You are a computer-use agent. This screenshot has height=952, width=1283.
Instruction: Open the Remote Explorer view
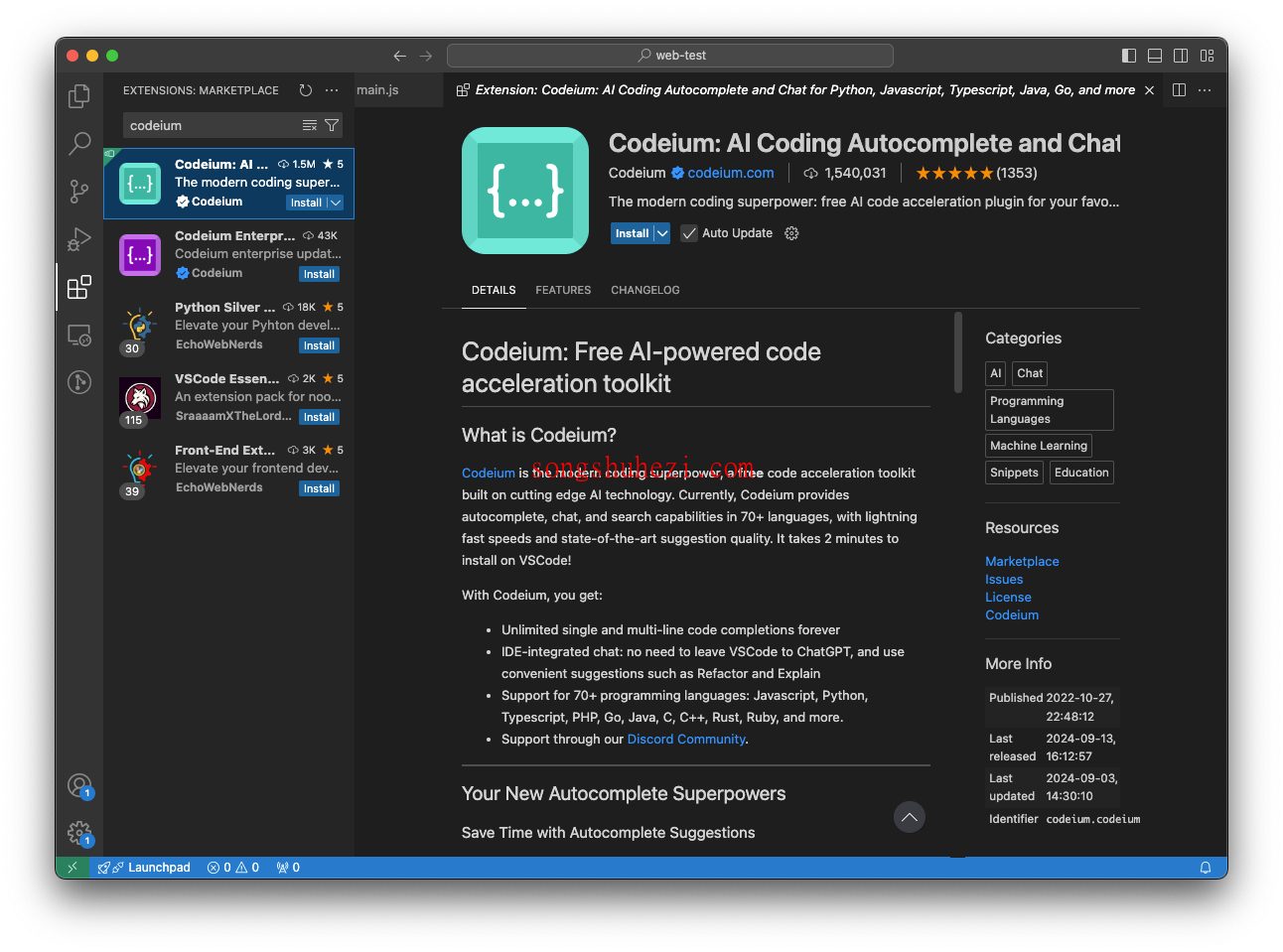(79, 335)
